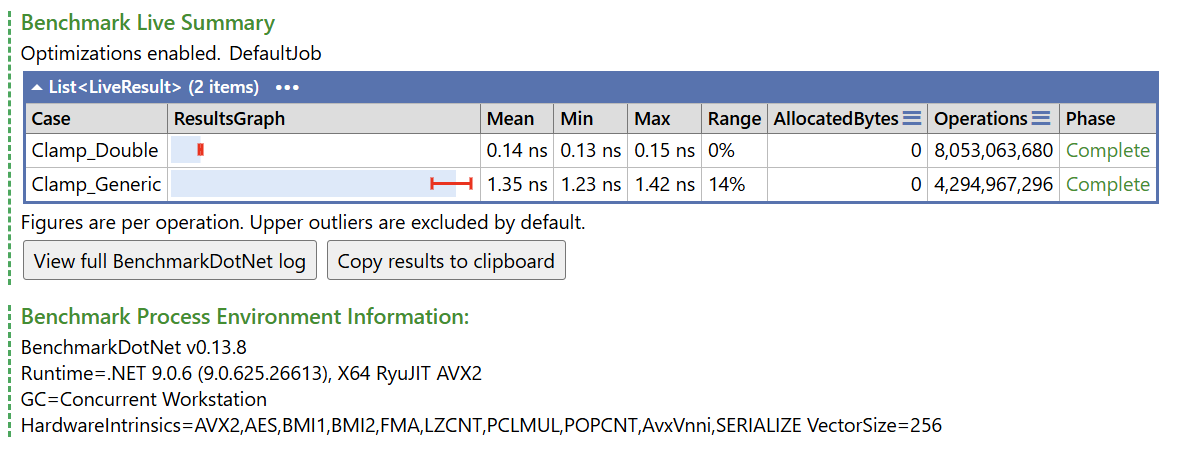Collapse the List<LiveResult> table triangle
The height and width of the screenshot is (463, 1194).
point(37,87)
